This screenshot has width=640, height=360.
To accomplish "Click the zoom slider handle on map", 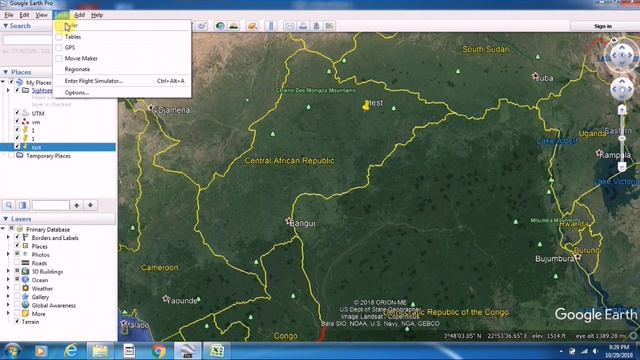I will click(622, 139).
